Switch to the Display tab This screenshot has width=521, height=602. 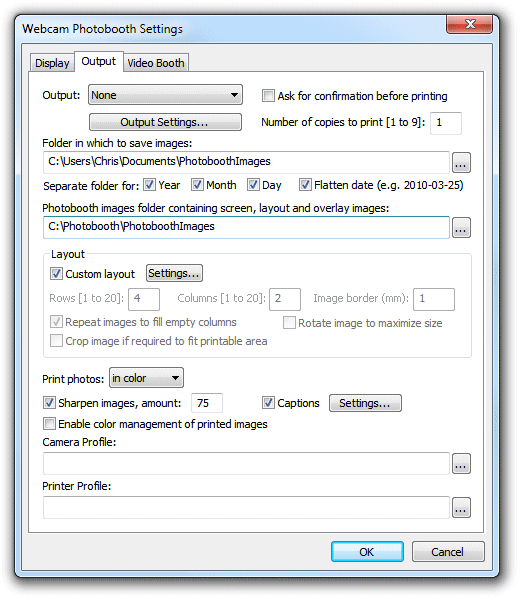point(52,63)
